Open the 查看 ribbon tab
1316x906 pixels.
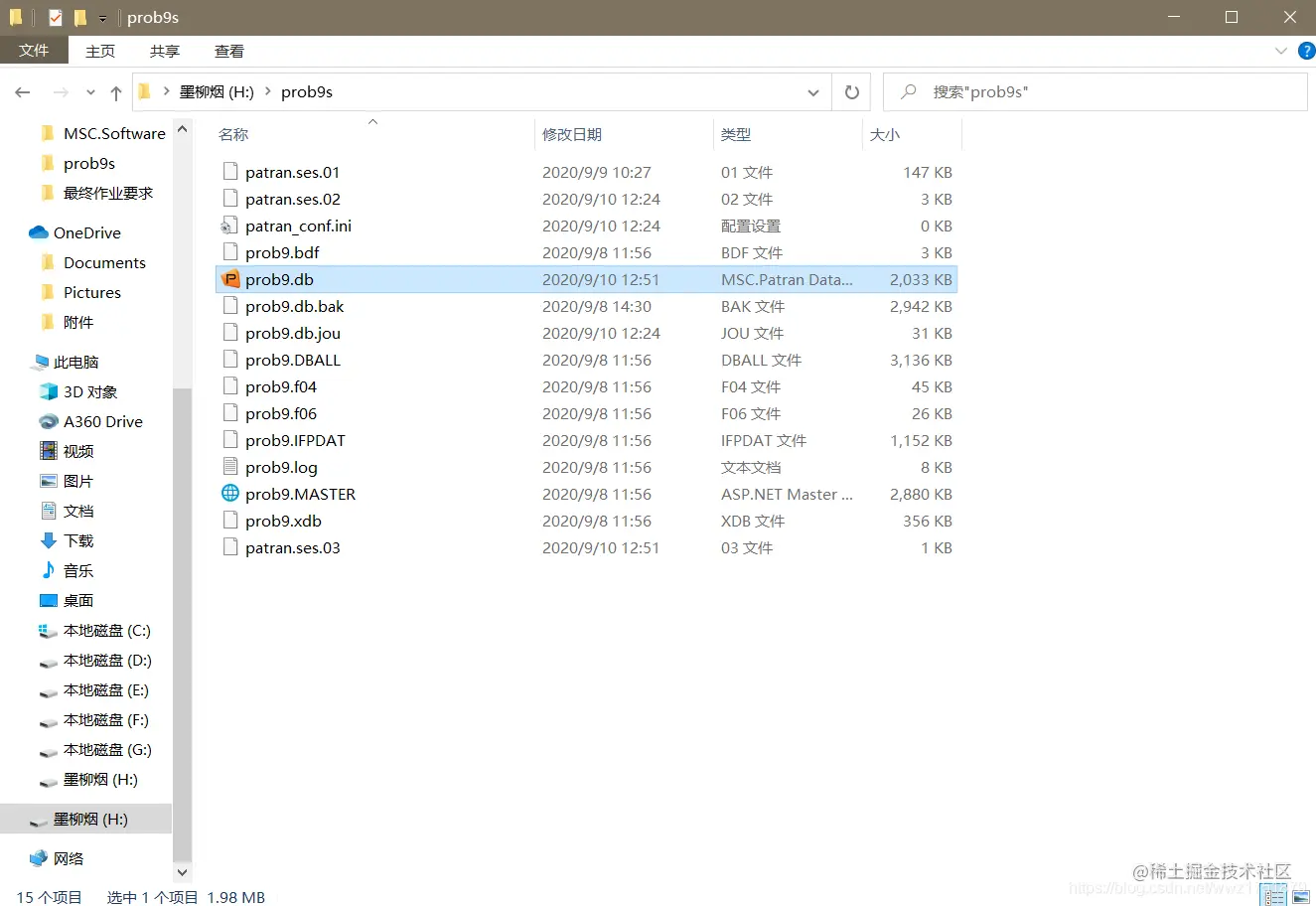coord(229,51)
